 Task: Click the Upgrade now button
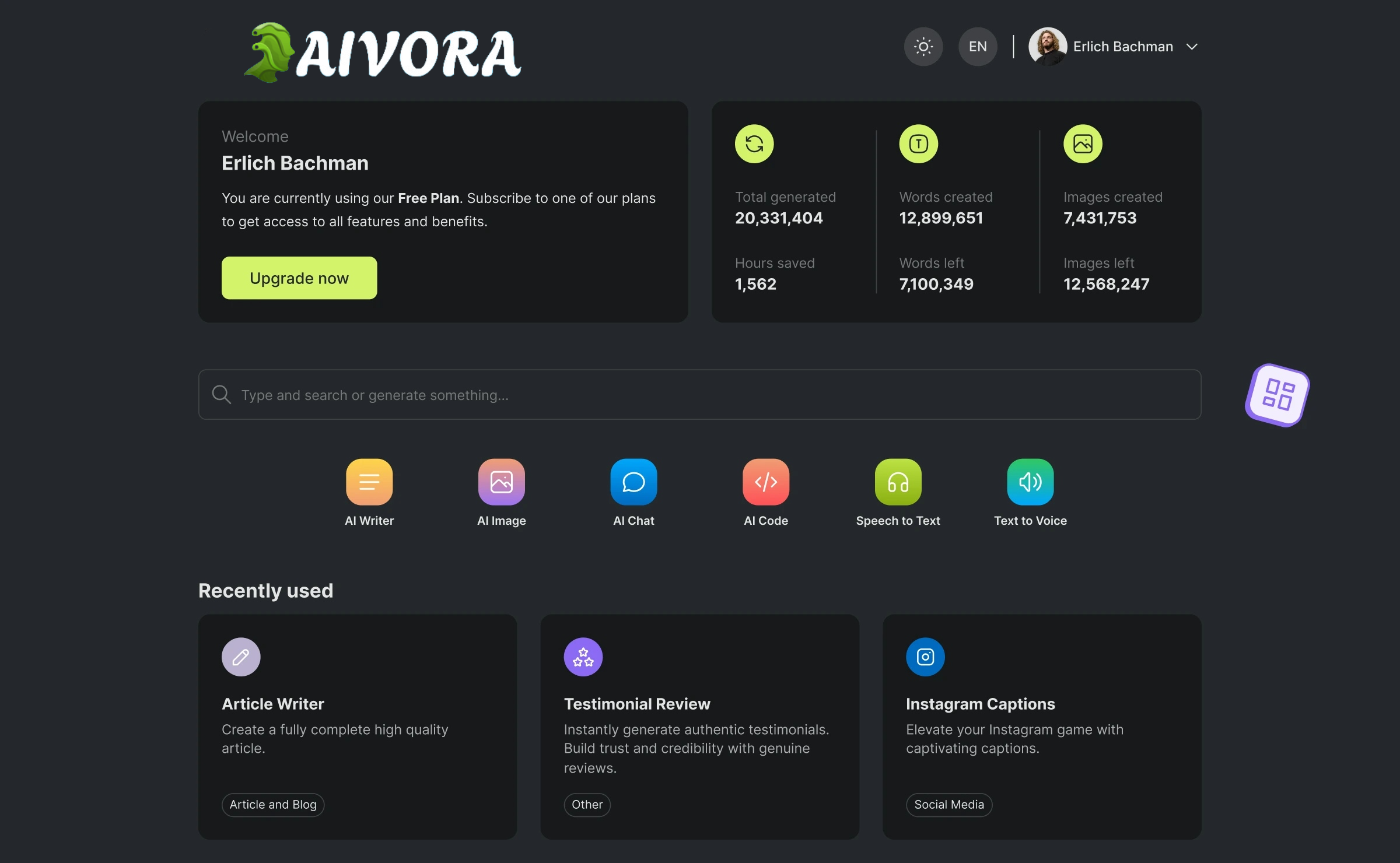299,278
